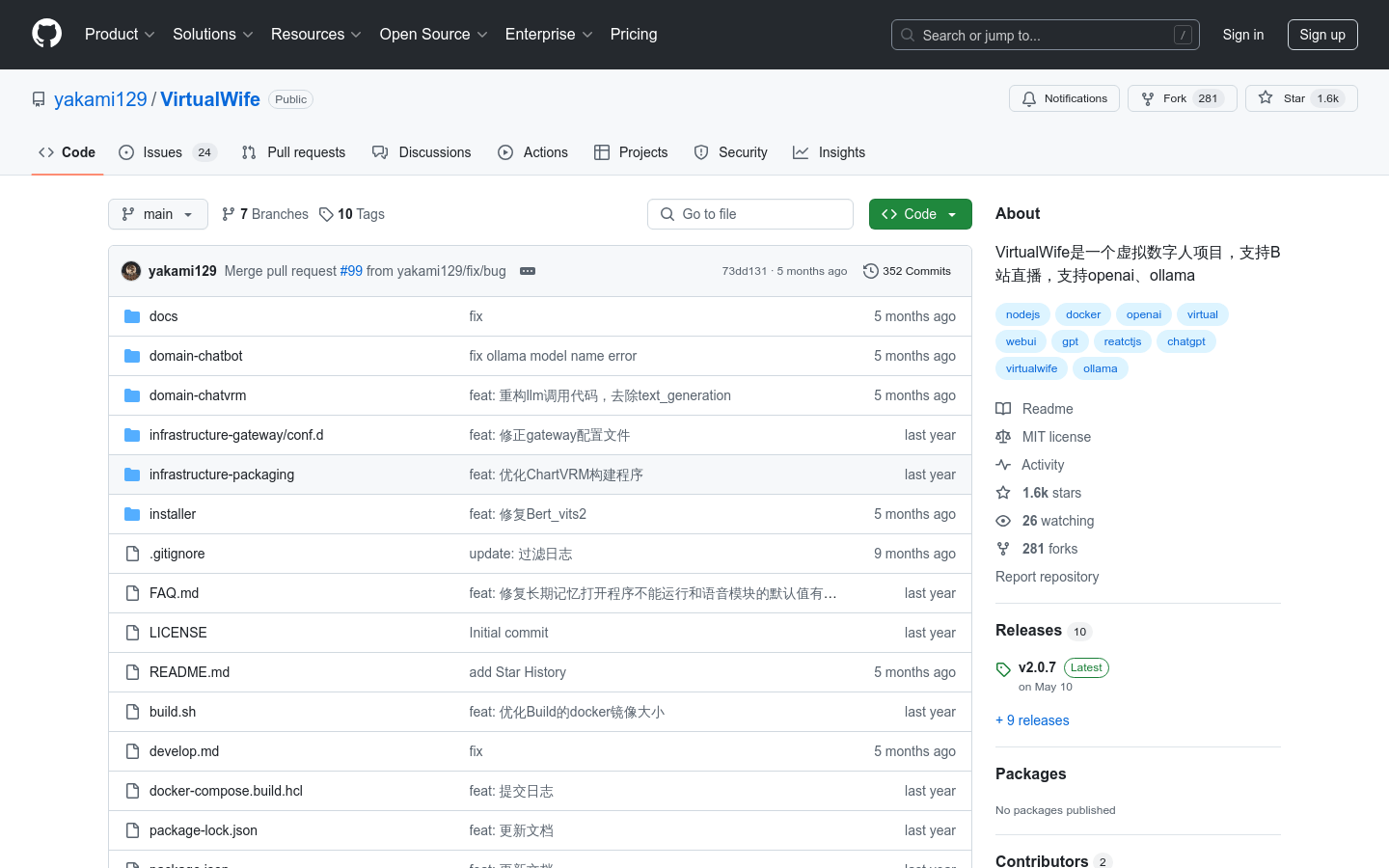Expand the Enterprise menu
The height and width of the screenshot is (868, 1389).
(549, 35)
